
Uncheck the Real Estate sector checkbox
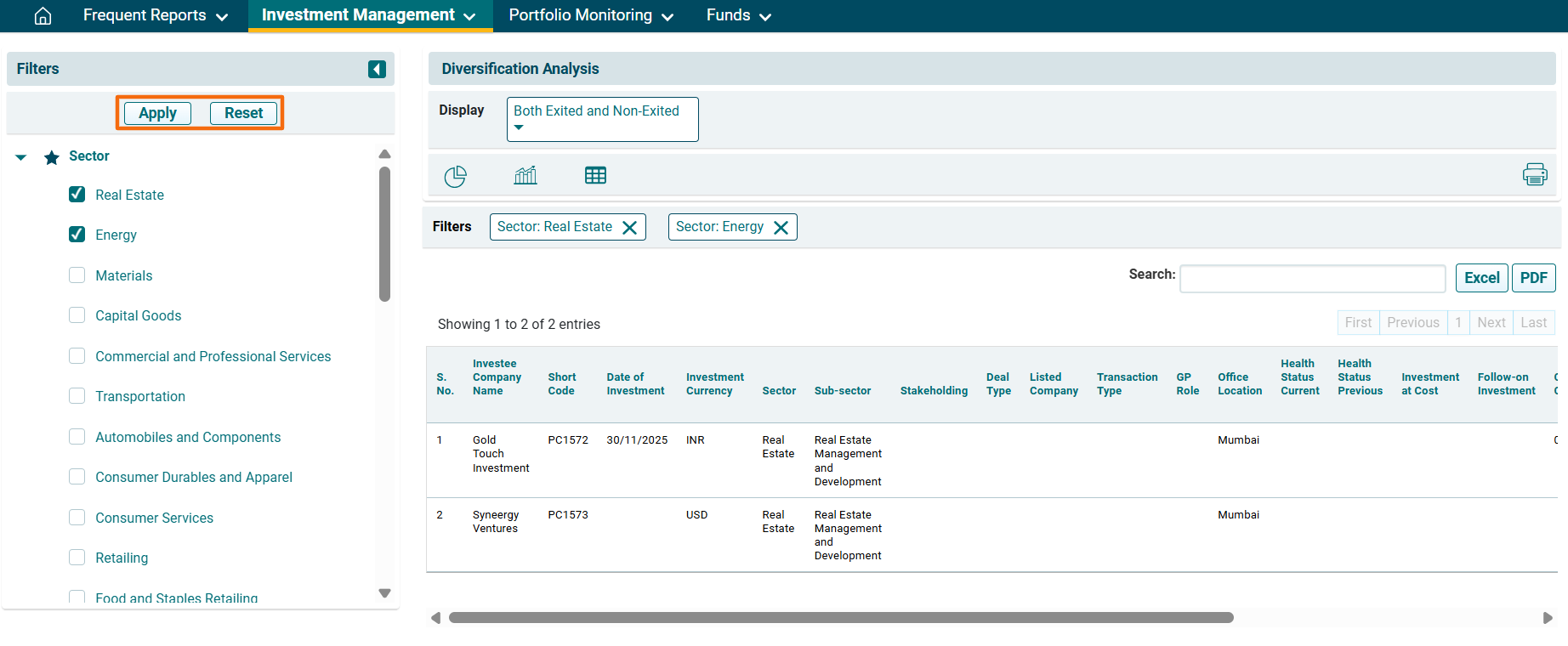(x=77, y=195)
